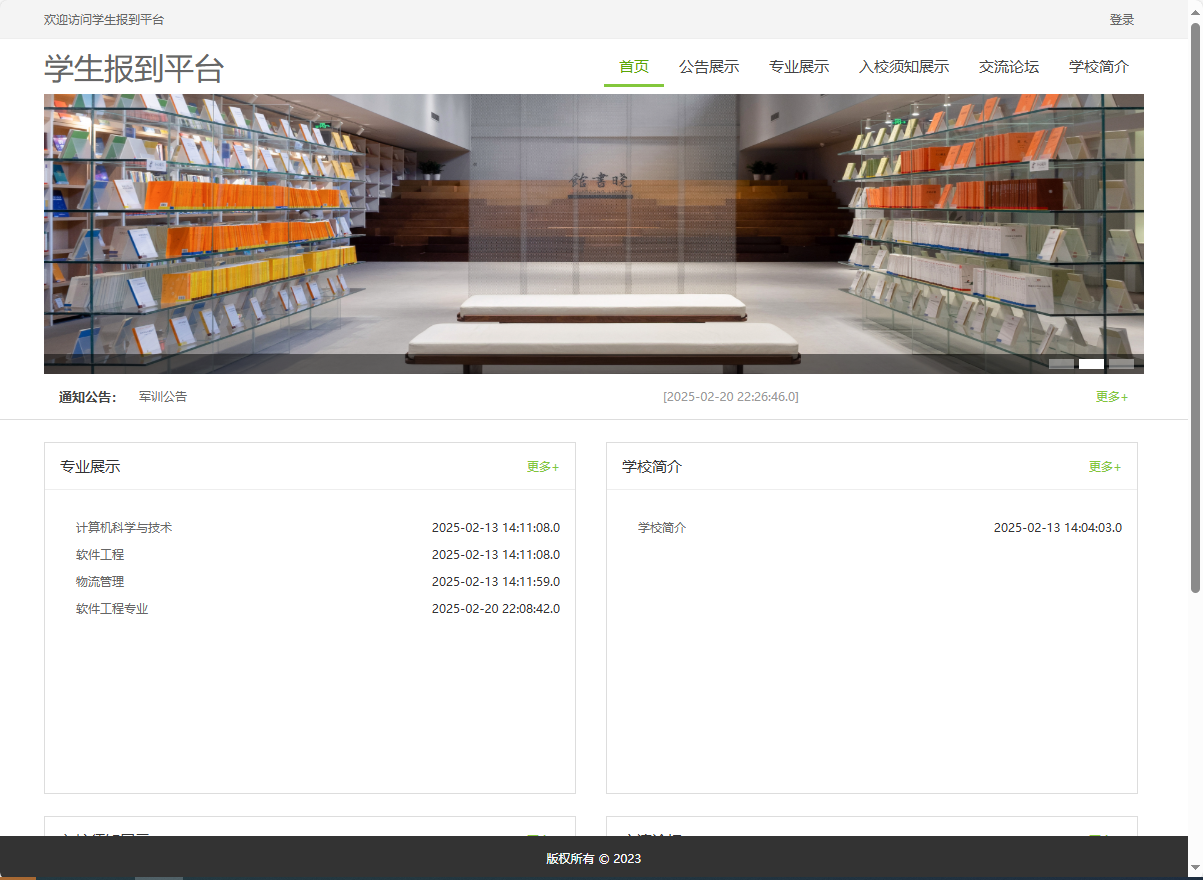The width and height of the screenshot is (1203, 880).
Task: Click 更多+ next to 通知公告
Action: pyautogui.click(x=1110, y=396)
